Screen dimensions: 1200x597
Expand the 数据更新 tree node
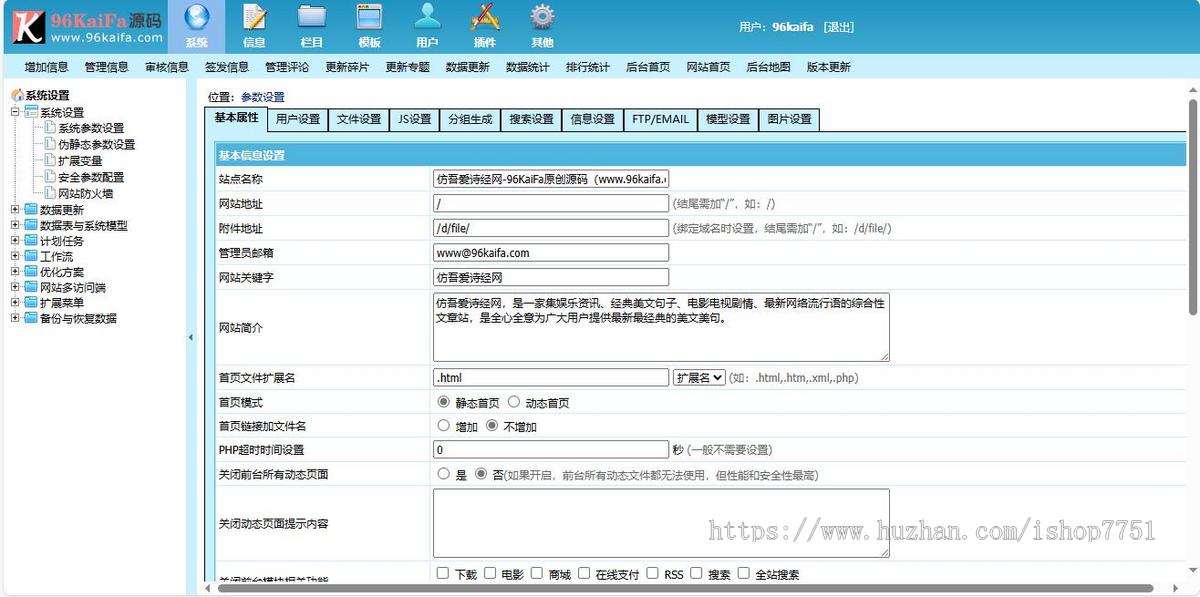(15, 210)
